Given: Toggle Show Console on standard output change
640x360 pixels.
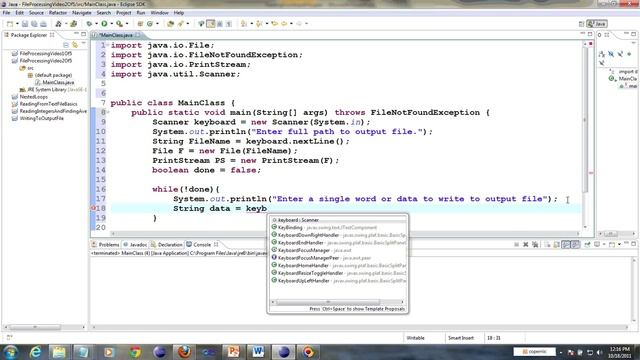Looking at the screenshot, I should (x=566, y=244).
